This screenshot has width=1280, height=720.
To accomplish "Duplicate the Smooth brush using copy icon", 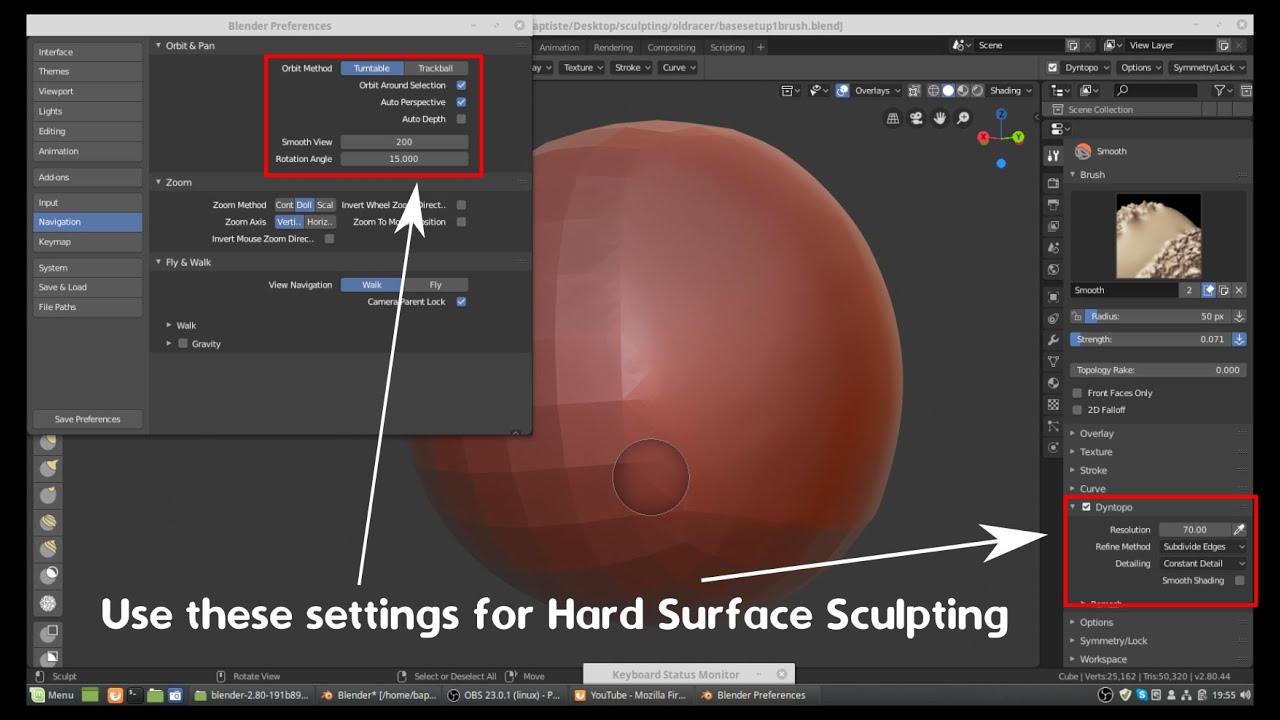I will 1224,290.
